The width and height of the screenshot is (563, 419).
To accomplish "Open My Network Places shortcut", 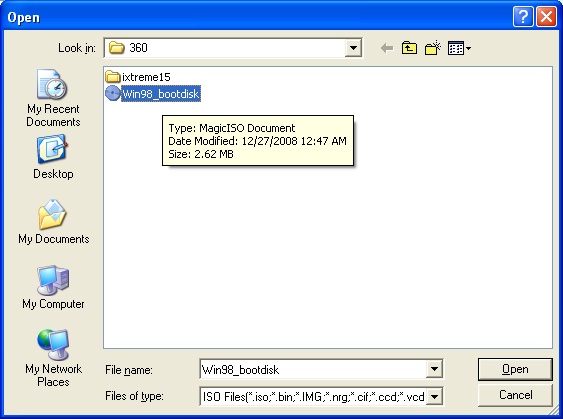I will (x=53, y=358).
